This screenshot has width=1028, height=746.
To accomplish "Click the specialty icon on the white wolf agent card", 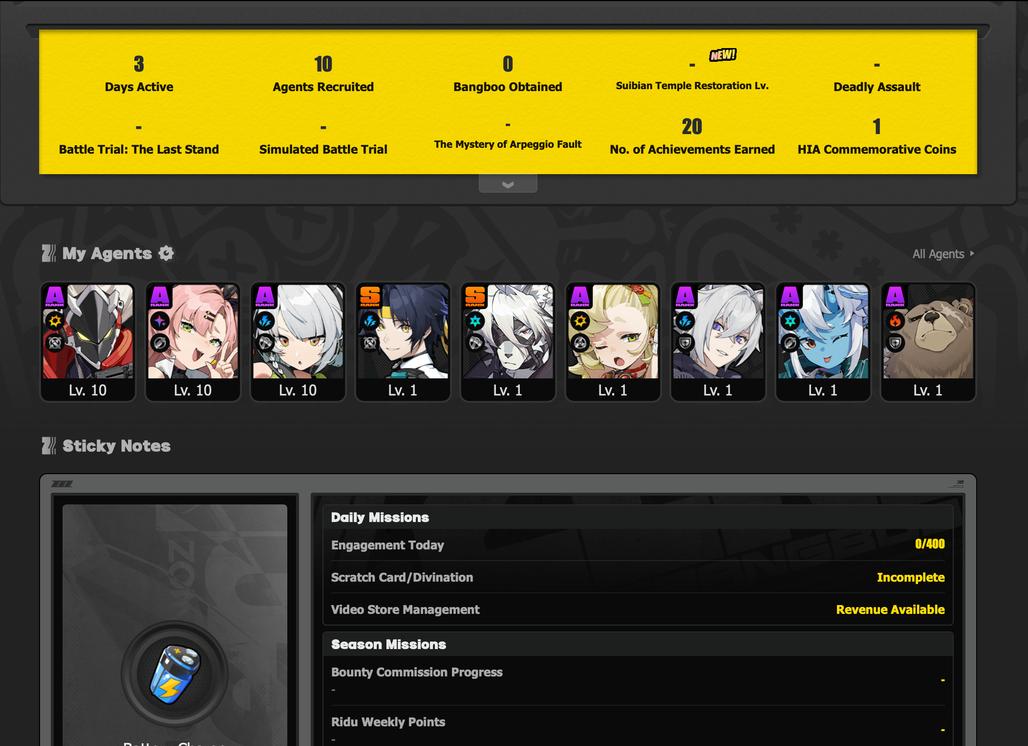I will pyautogui.click(x=475, y=342).
